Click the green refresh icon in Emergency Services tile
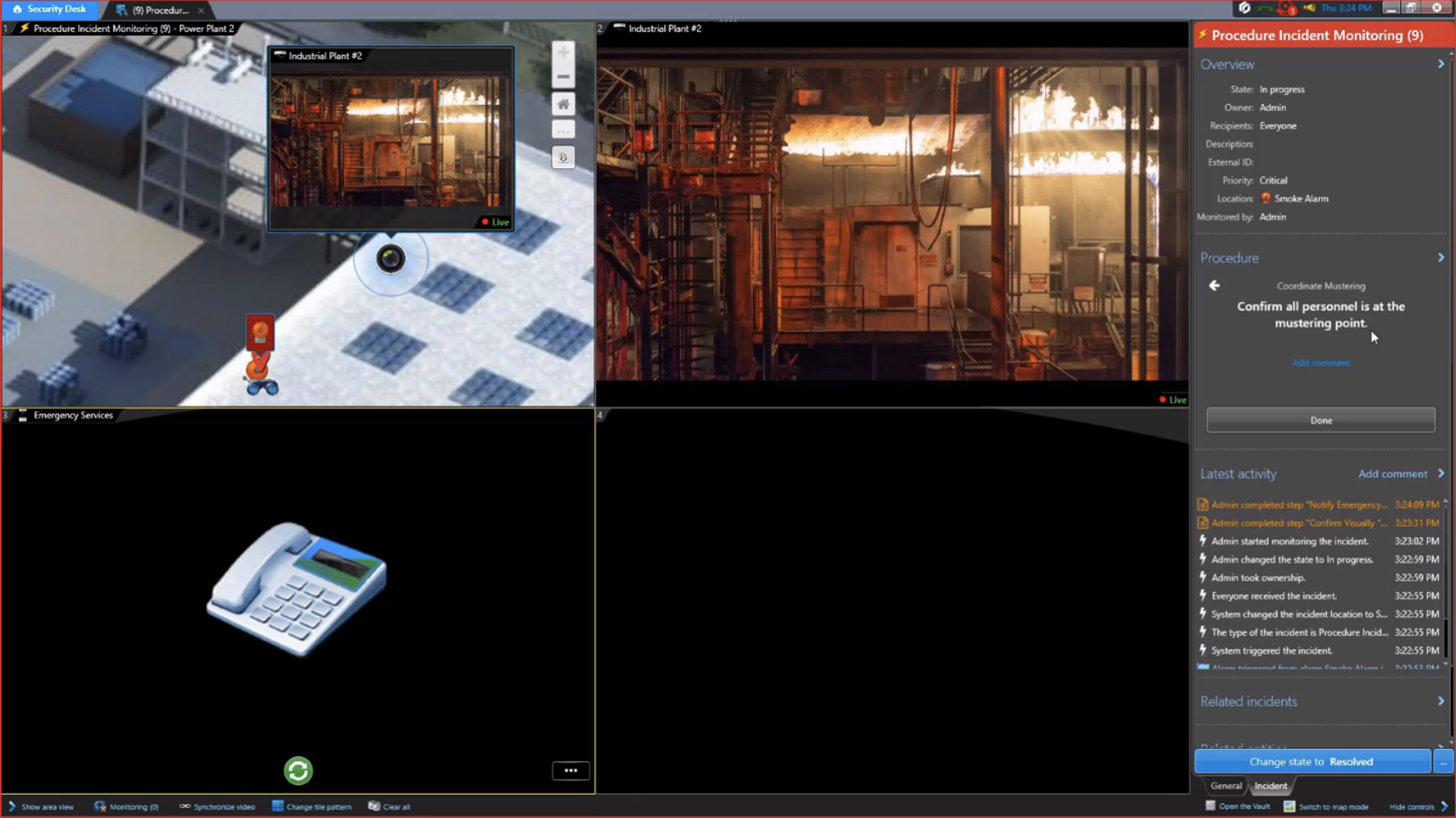This screenshot has height=818, width=1456. (x=298, y=770)
